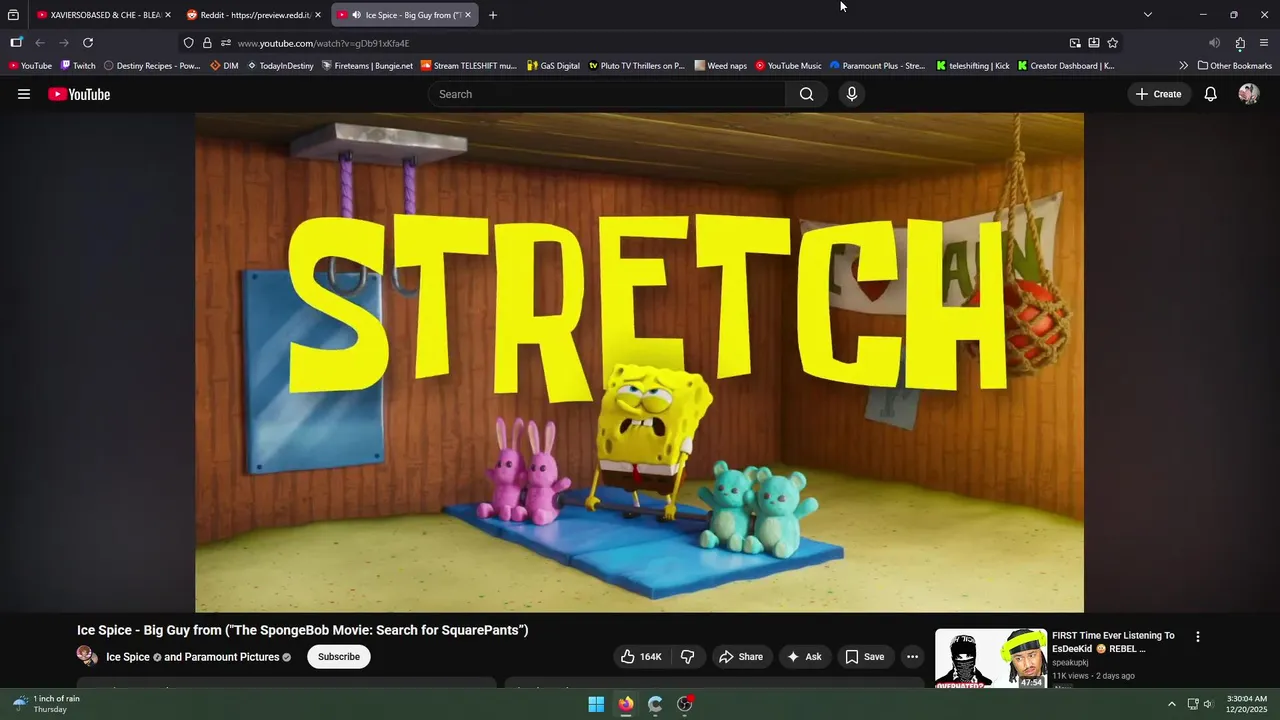This screenshot has width=1280, height=720.
Task: Close the XAVIERSOBASED tab
Action: (x=167, y=15)
